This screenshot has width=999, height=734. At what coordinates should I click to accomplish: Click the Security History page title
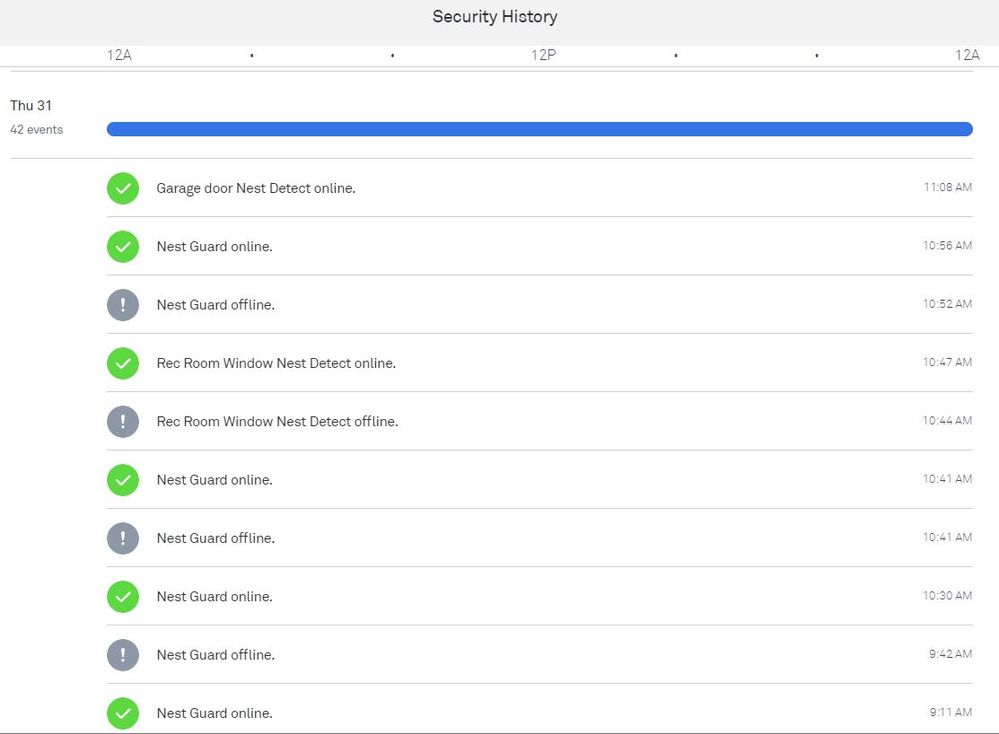[494, 17]
